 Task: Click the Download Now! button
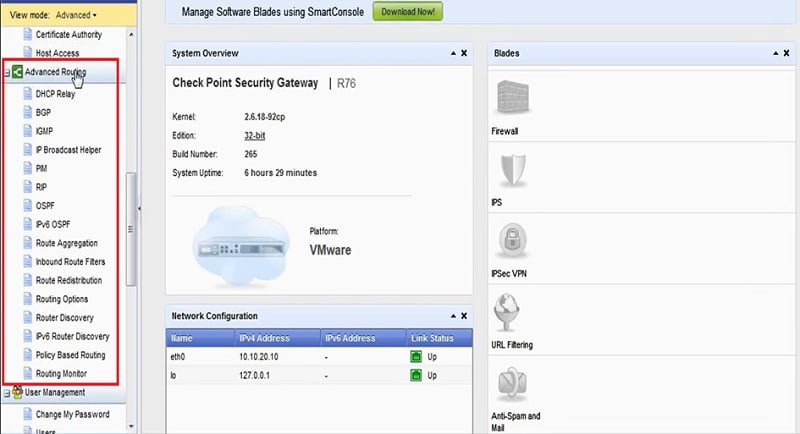coord(408,11)
